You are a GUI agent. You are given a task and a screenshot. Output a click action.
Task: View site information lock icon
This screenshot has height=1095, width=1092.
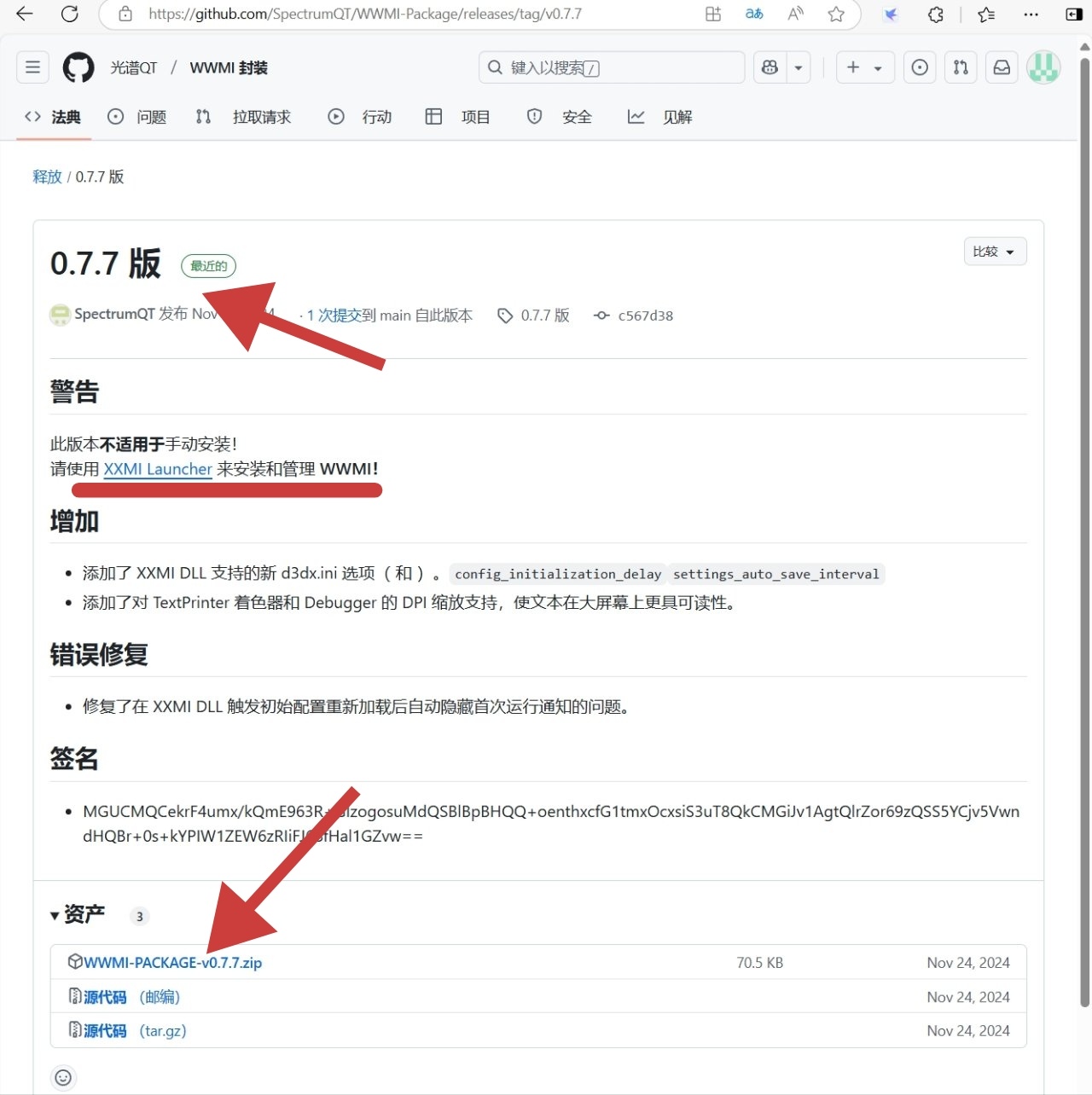125,14
